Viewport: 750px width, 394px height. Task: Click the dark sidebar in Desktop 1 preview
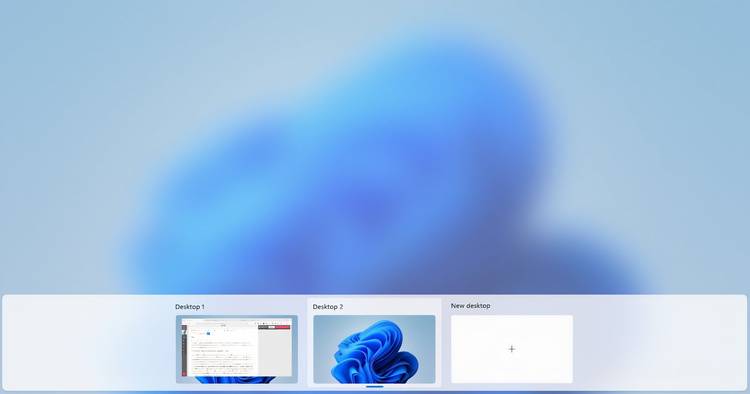184,350
